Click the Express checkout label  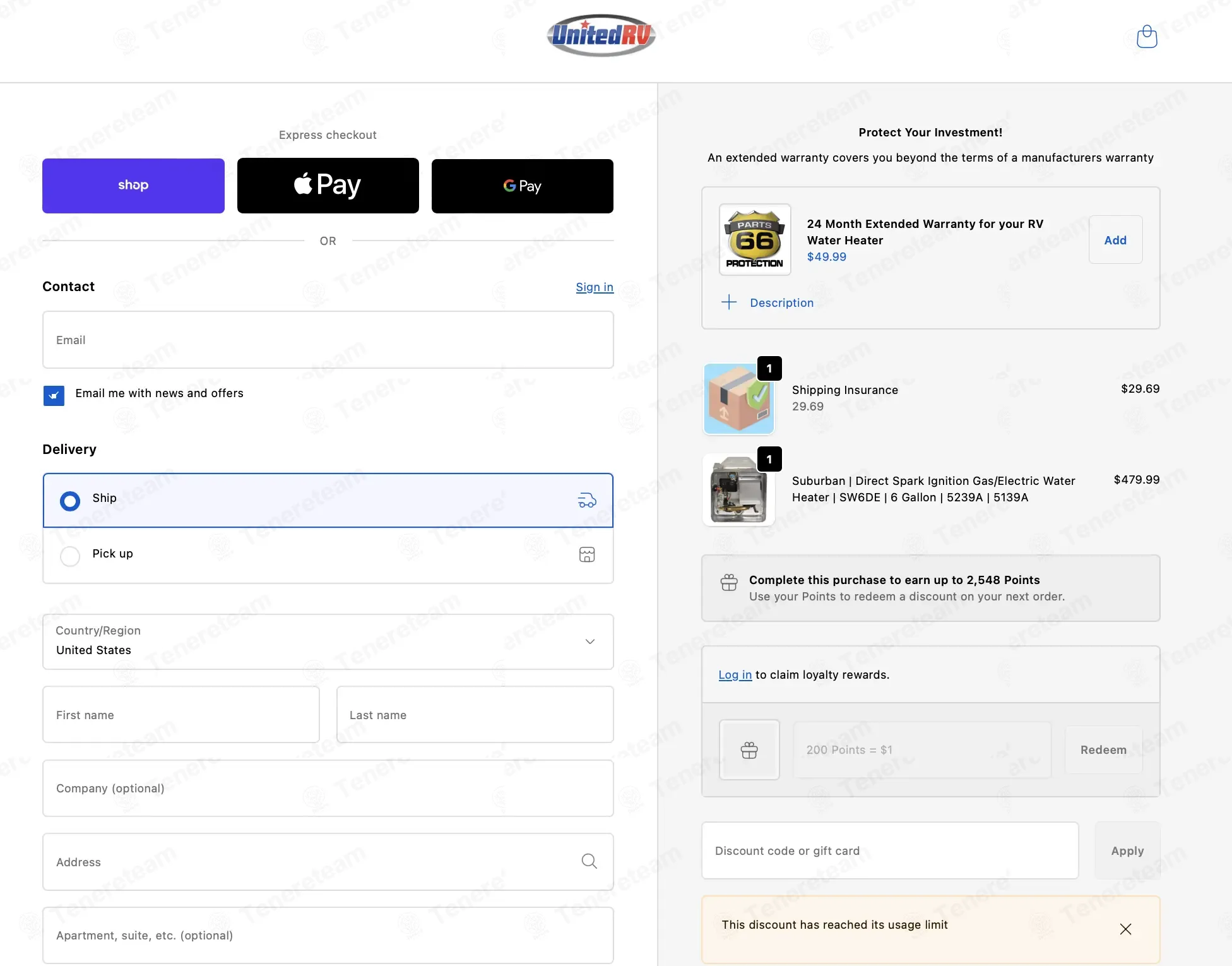click(328, 135)
